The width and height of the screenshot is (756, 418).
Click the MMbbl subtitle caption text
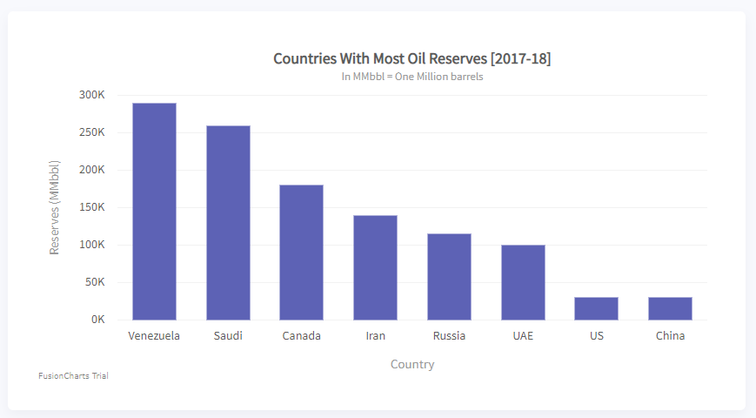coord(412,77)
